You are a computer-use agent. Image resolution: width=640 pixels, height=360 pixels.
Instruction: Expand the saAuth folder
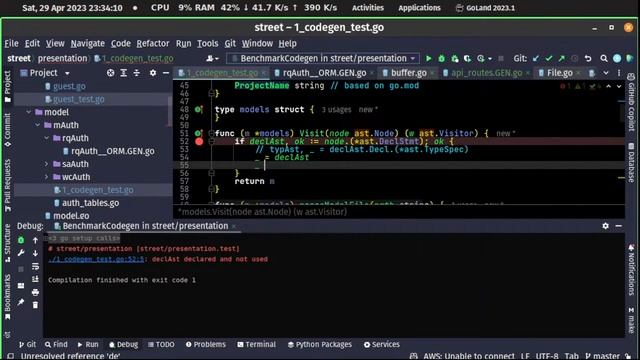[x=47, y=164]
